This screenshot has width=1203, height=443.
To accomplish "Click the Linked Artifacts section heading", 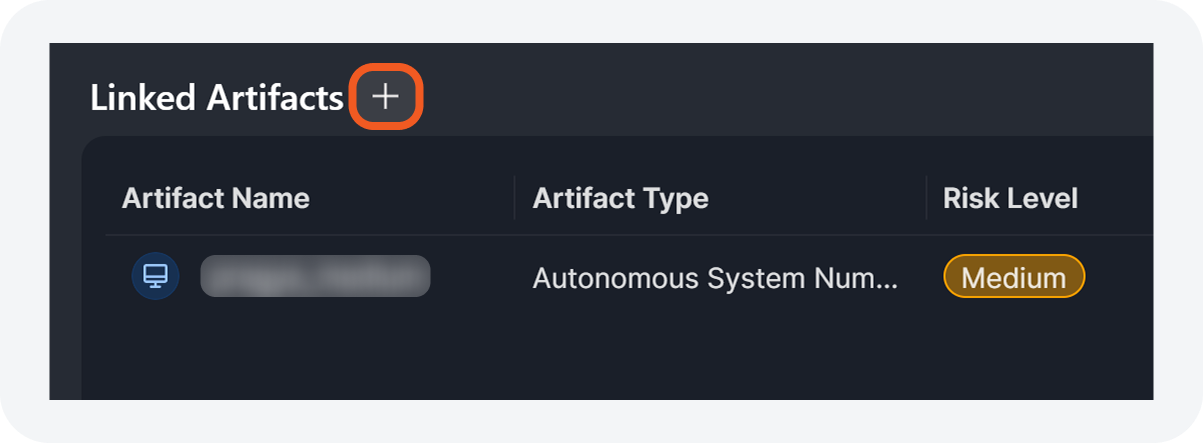I will pyautogui.click(x=216, y=98).
